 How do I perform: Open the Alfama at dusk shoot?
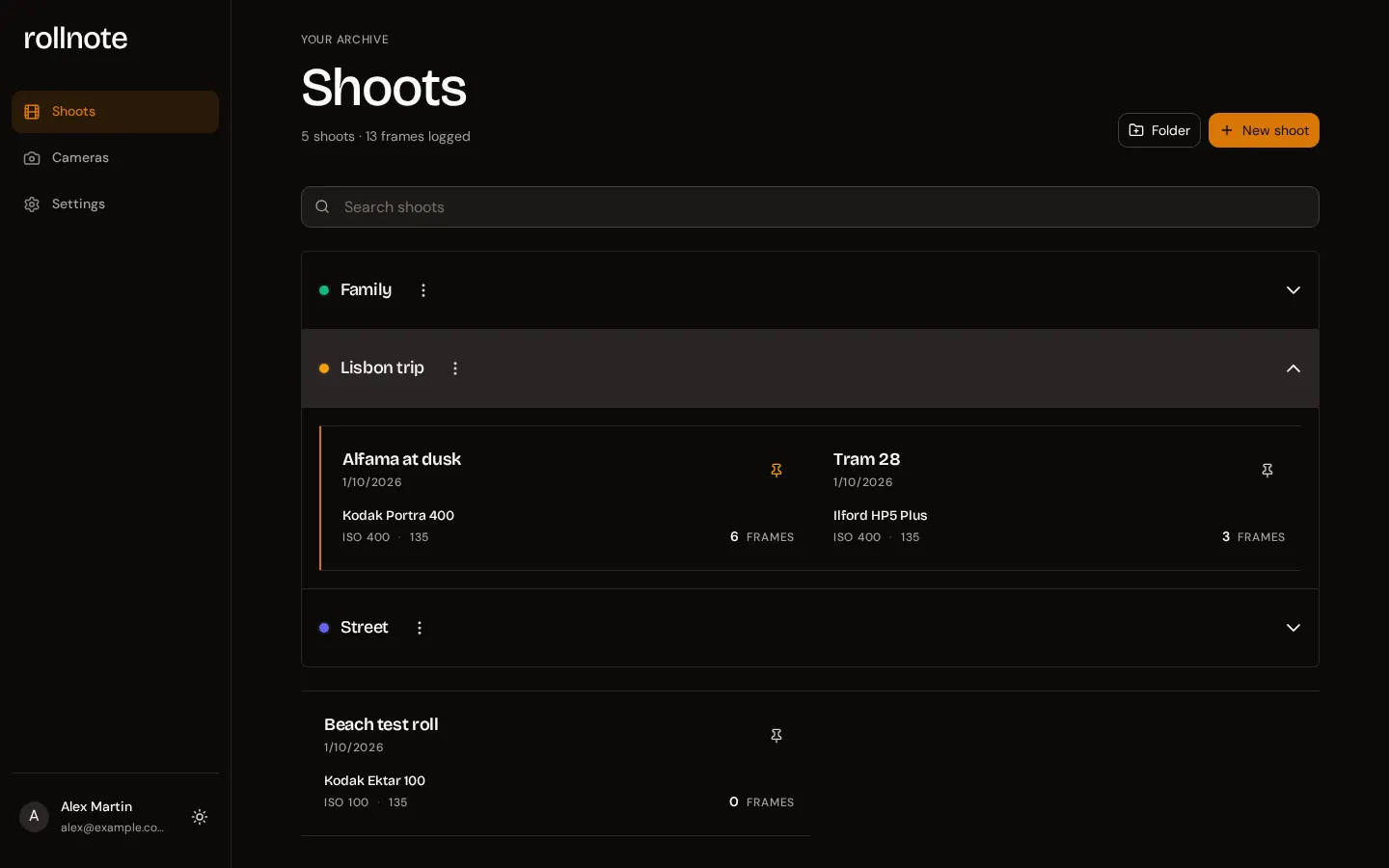pyautogui.click(x=564, y=498)
